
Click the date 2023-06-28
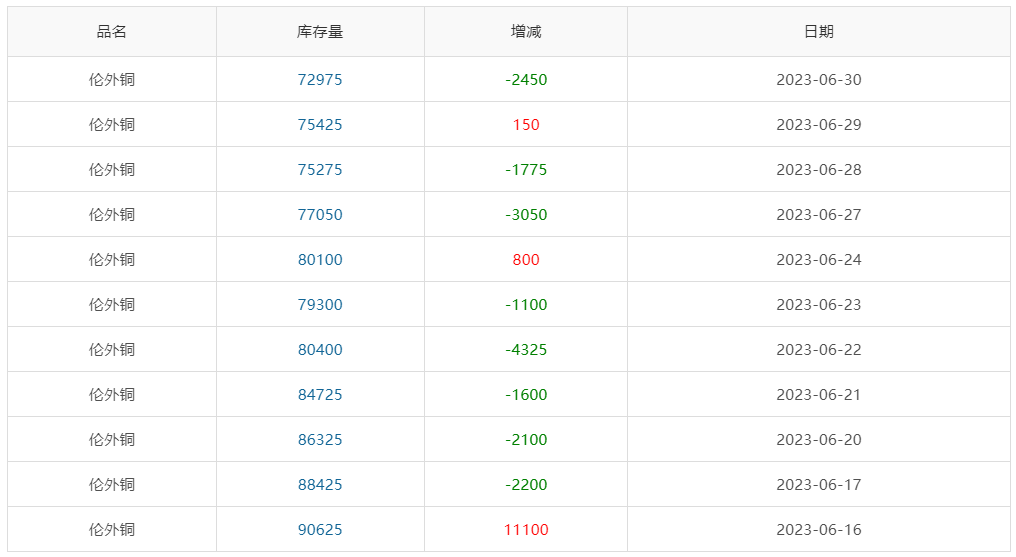(x=819, y=170)
